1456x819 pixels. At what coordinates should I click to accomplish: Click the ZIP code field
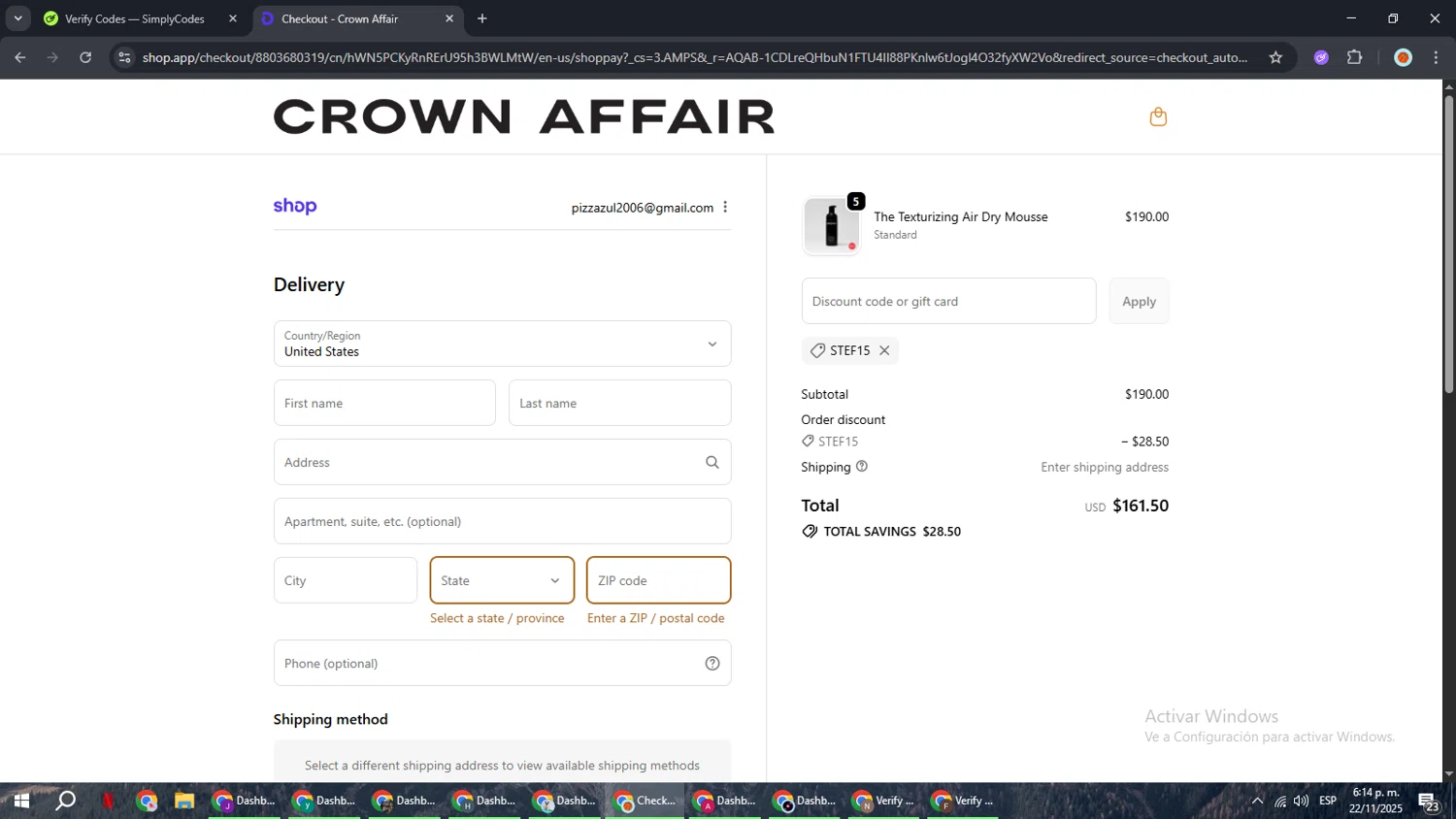[658, 580]
